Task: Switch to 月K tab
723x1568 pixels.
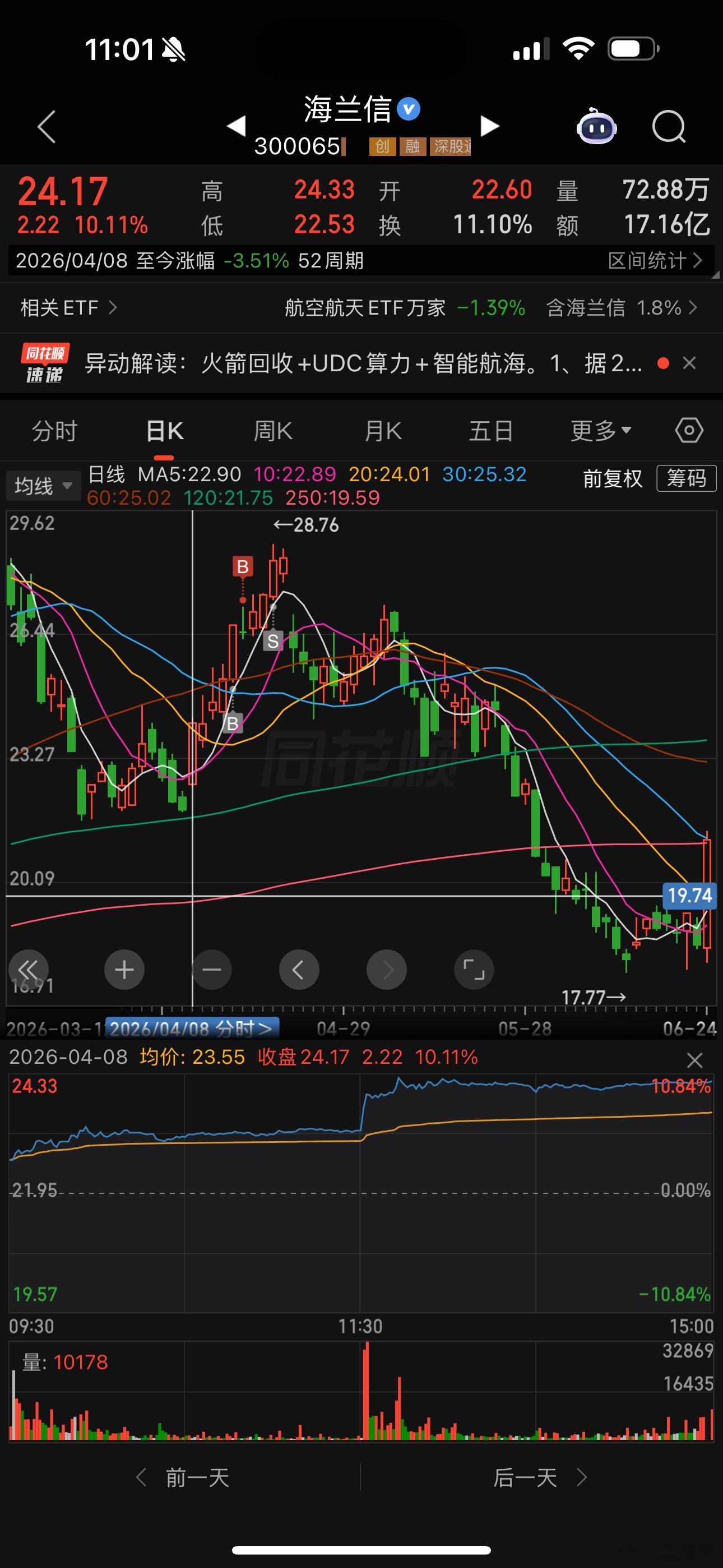Action: pyautogui.click(x=383, y=431)
